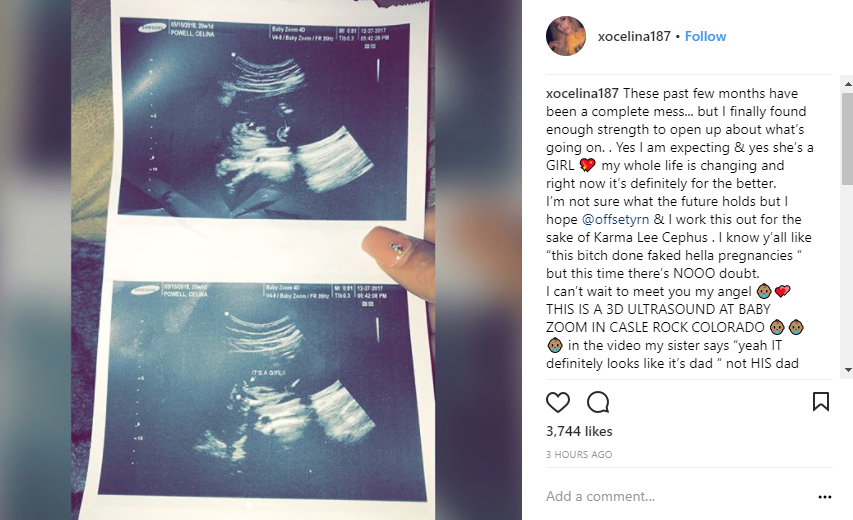
Task: Open the @offsetyrn mention in caption
Action: 615,219
